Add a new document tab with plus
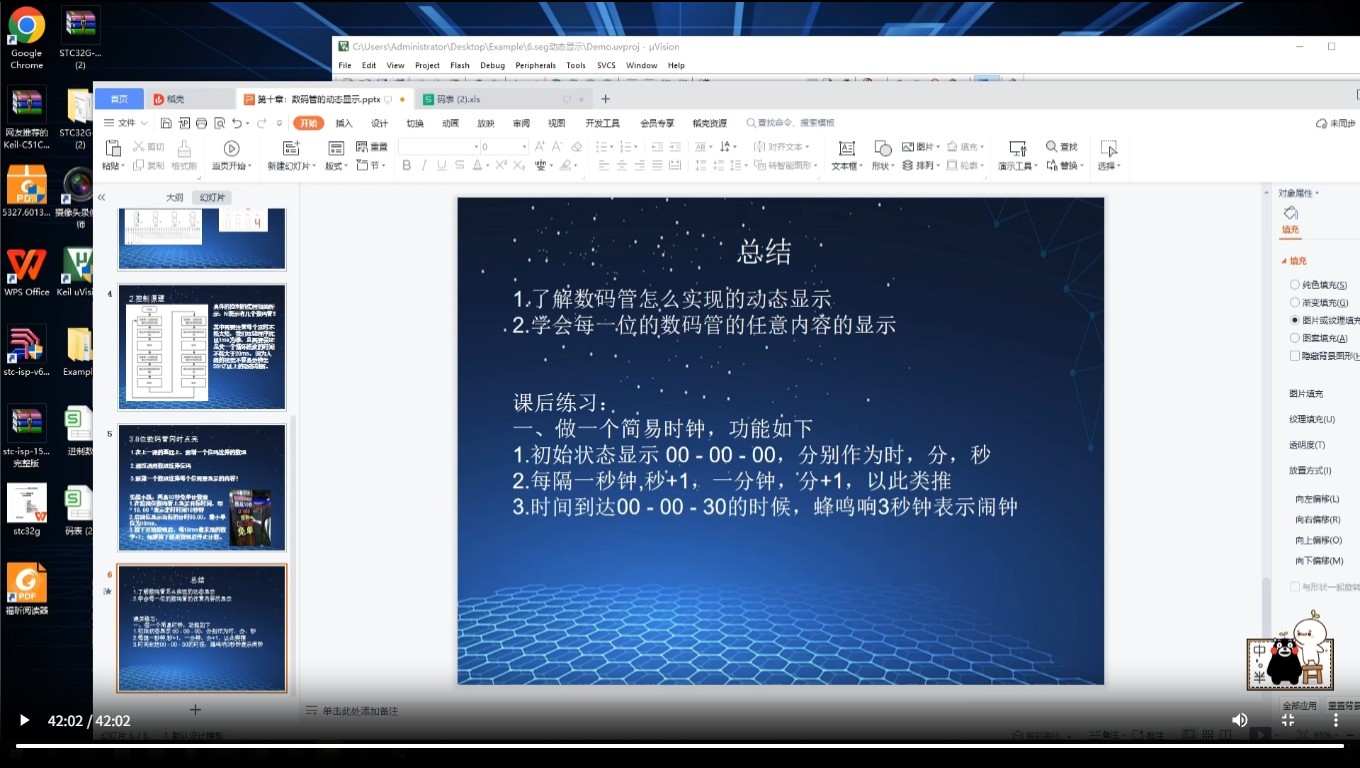1360x768 pixels. pos(605,99)
